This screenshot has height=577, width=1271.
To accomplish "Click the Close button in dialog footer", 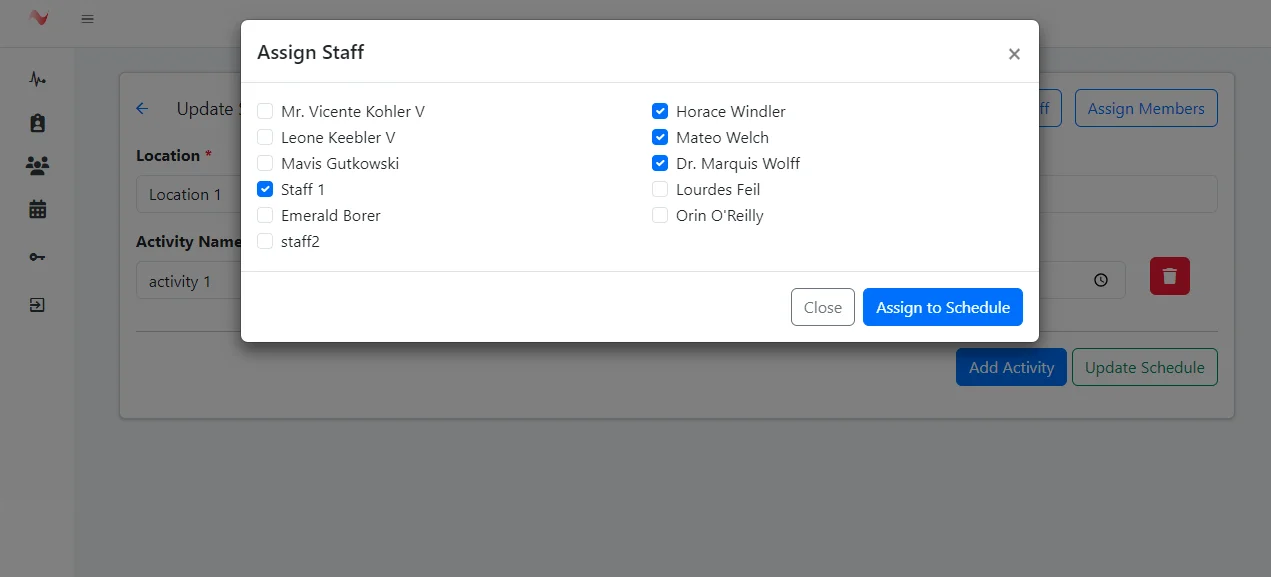I will 822,307.
